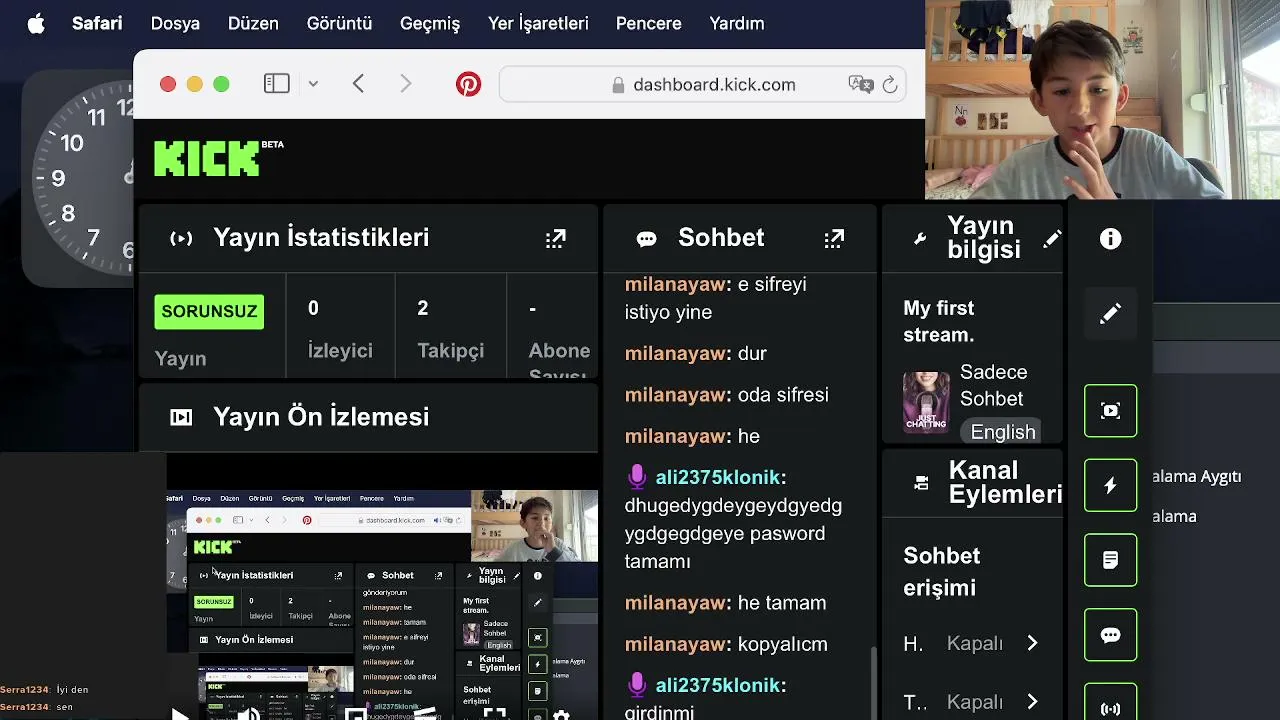Click milanayaw in the "kopyalıcm" message
The width and height of the screenshot is (1280, 720).
coord(676,645)
